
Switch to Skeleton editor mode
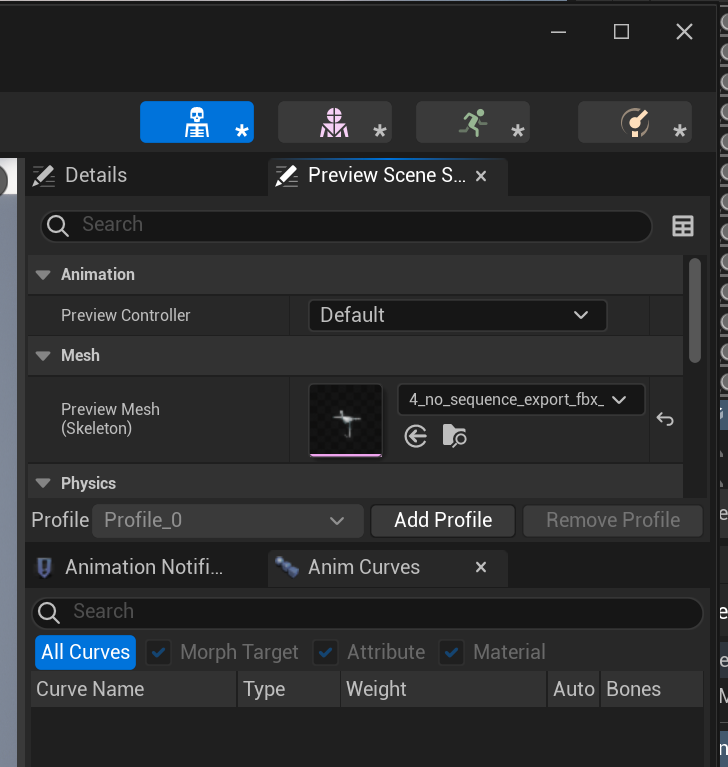click(197, 122)
